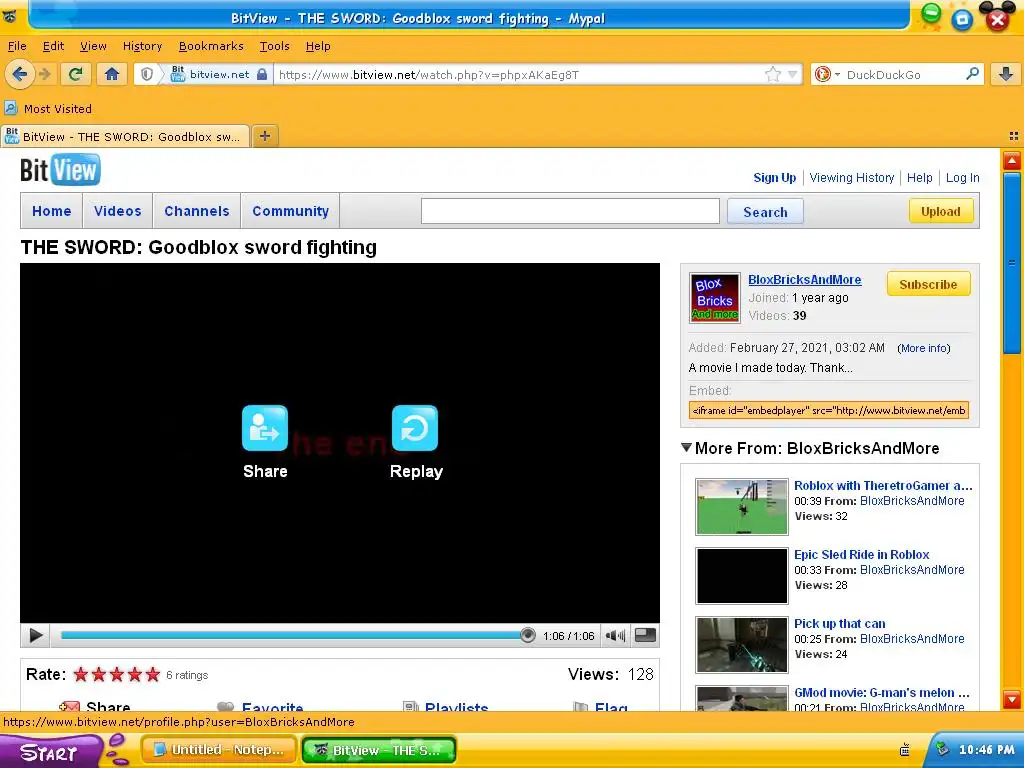Open Epic Sled Ride in Roblox link
Viewport: 1024px width, 768px height.
(861, 554)
